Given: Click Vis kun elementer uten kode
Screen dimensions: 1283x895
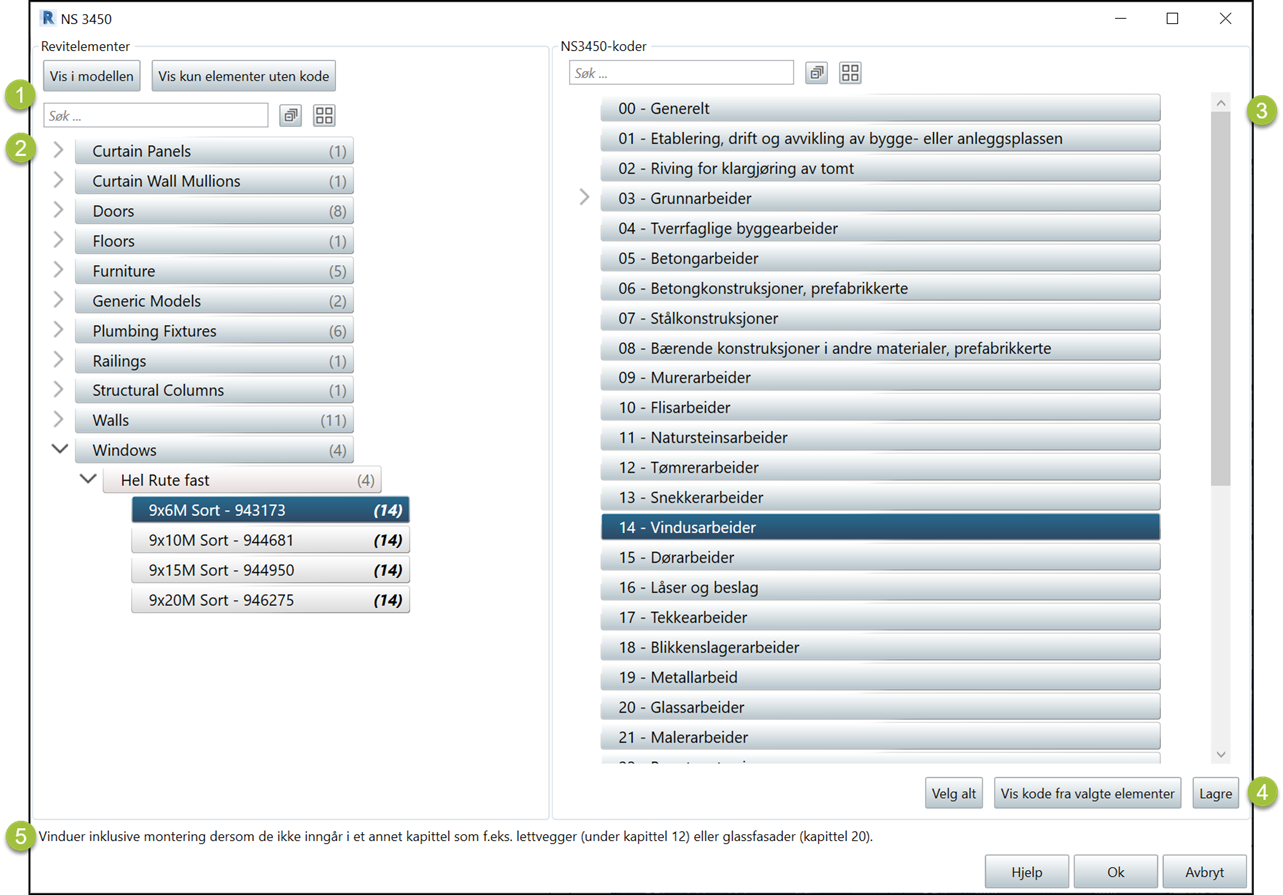Looking at the screenshot, I should point(244,76).
